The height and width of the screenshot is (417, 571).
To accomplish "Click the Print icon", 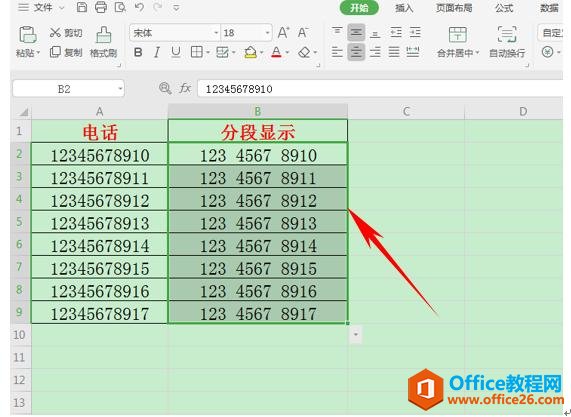I will (x=101, y=7).
